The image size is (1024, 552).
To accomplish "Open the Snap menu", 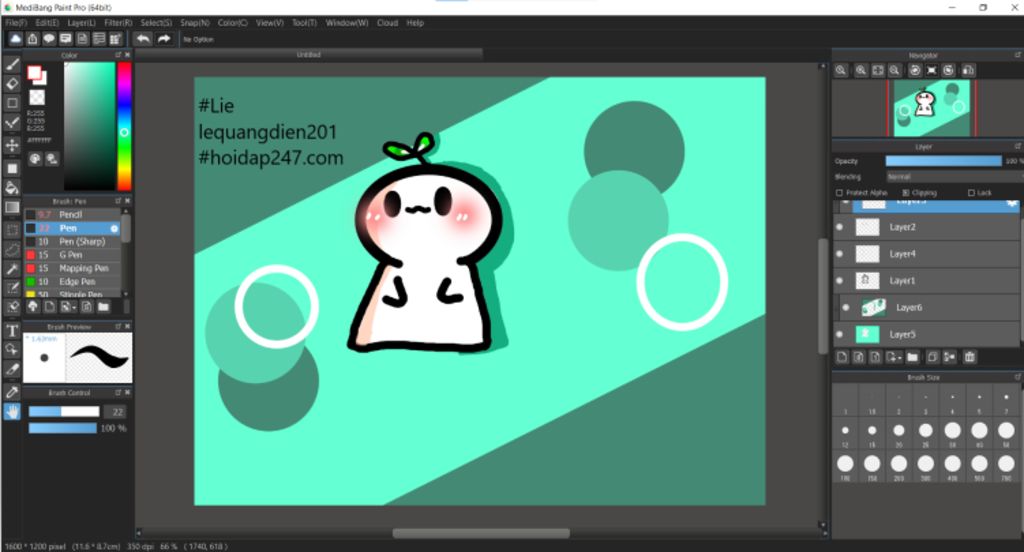I will click(195, 23).
